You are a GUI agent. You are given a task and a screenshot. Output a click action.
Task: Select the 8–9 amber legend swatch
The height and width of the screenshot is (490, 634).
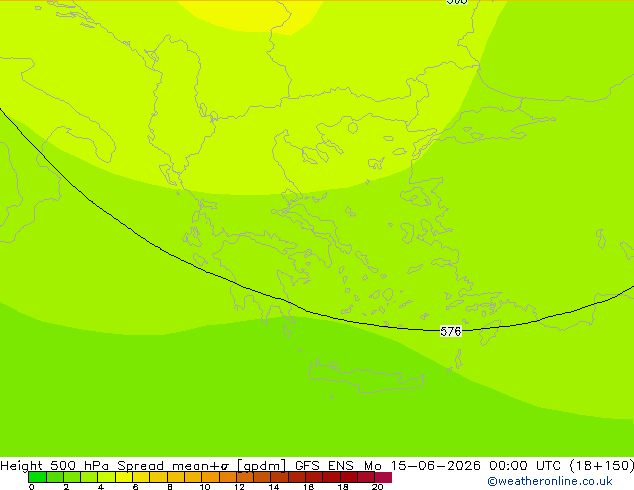(176, 477)
